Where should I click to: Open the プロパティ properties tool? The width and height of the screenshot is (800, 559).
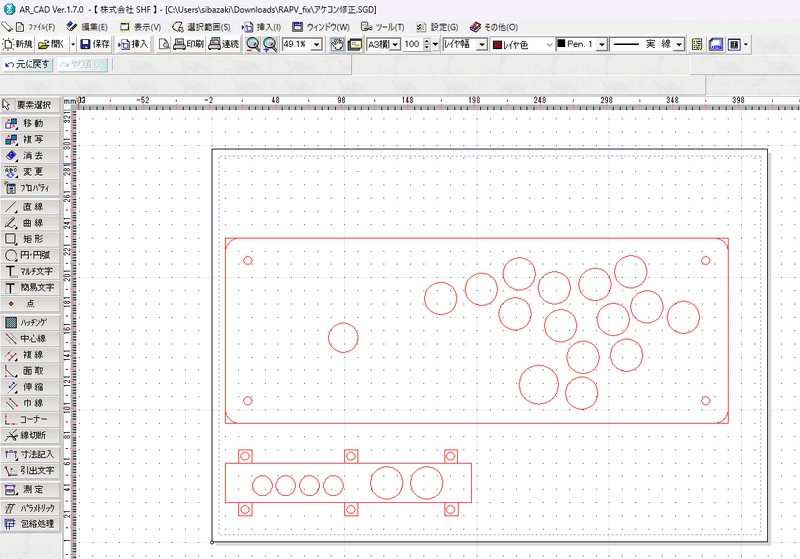coord(30,188)
